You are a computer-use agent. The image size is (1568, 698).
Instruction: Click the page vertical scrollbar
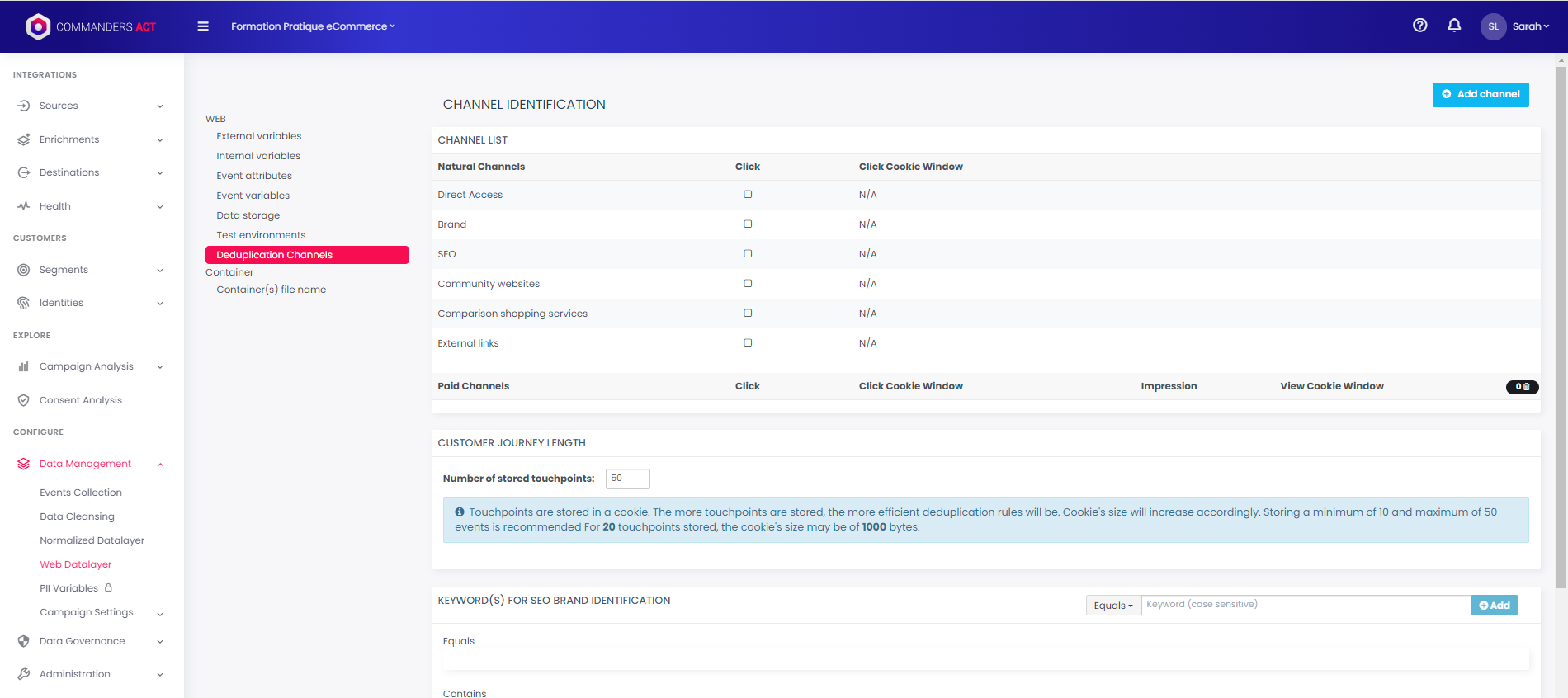coord(1561,330)
